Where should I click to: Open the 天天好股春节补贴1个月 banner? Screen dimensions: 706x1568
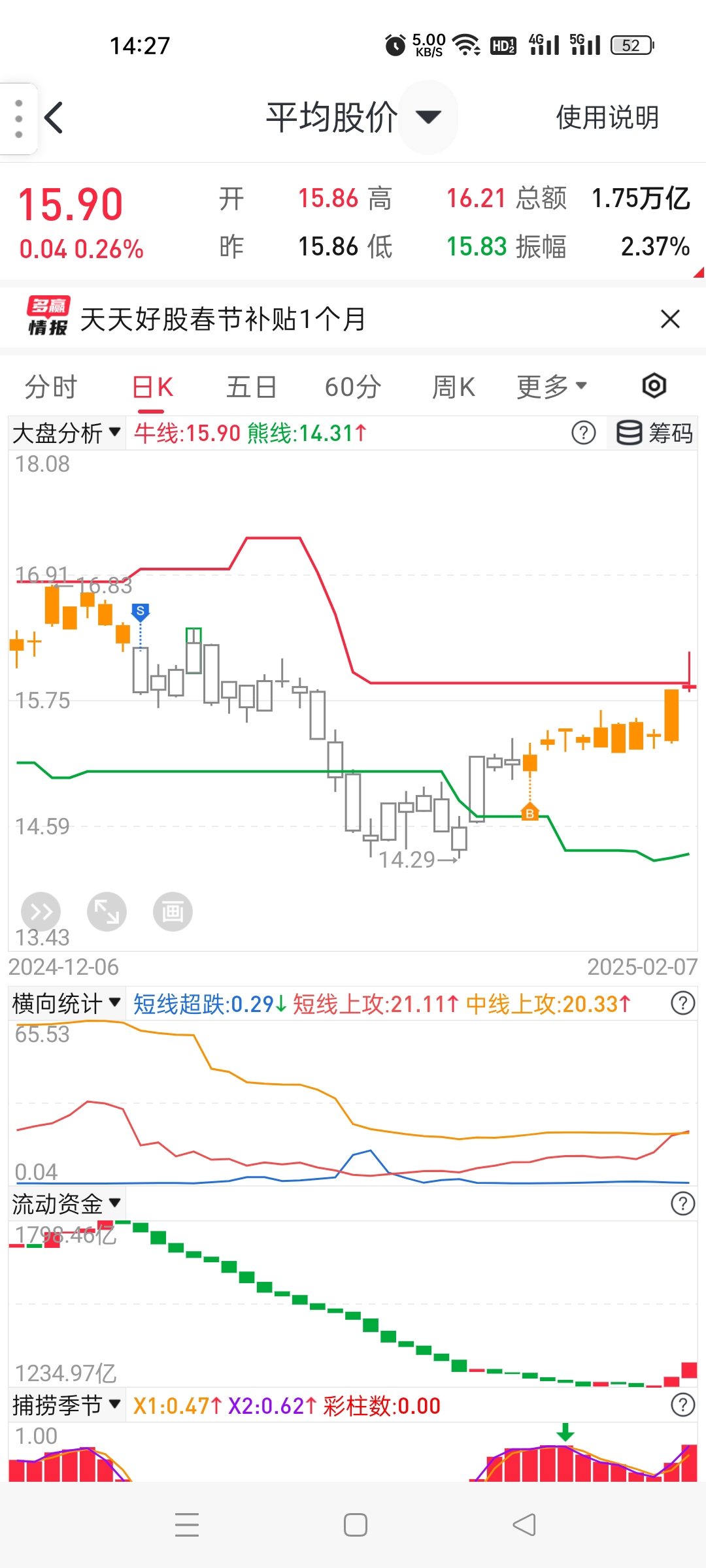(x=222, y=319)
